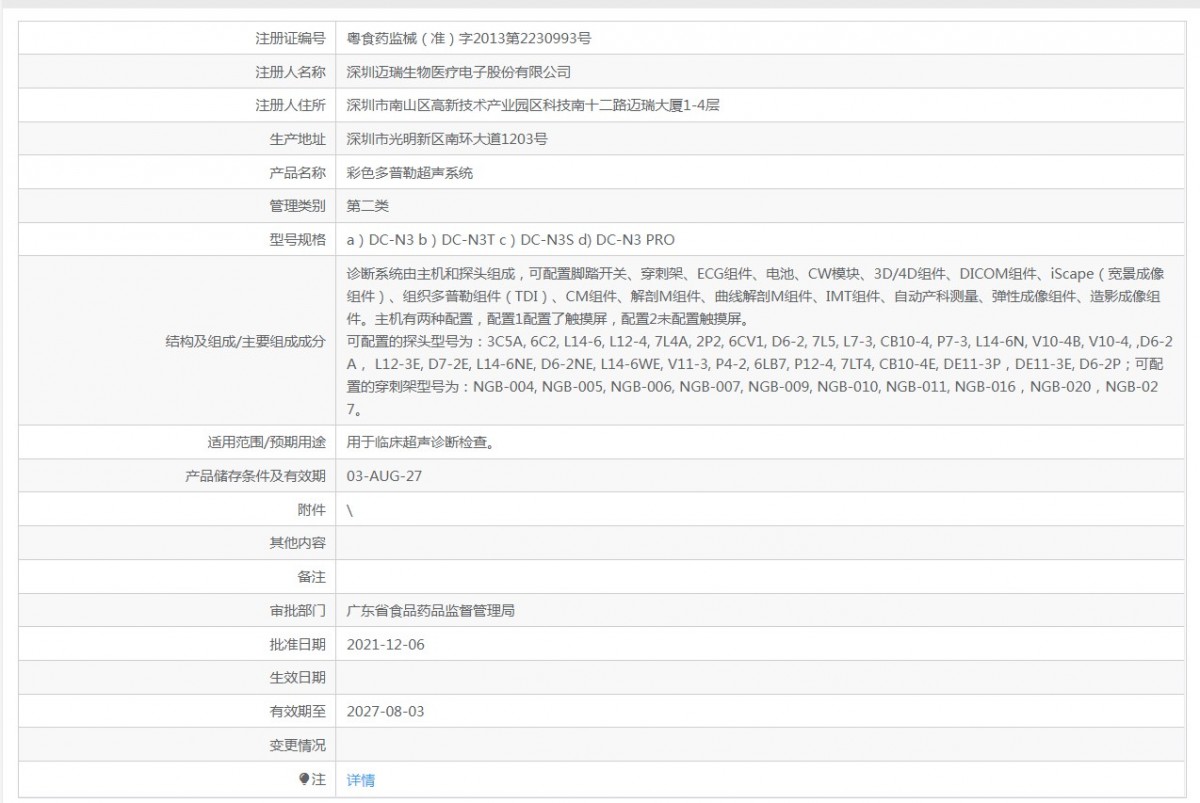The height and width of the screenshot is (803, 1200).
Task: Click production address 深圳市光明新区南环大道1203号
Action: click(x=447, y=139)
